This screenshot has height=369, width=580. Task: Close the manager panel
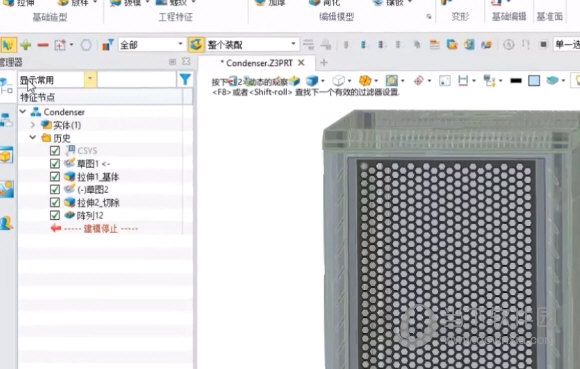click(186, 62)
